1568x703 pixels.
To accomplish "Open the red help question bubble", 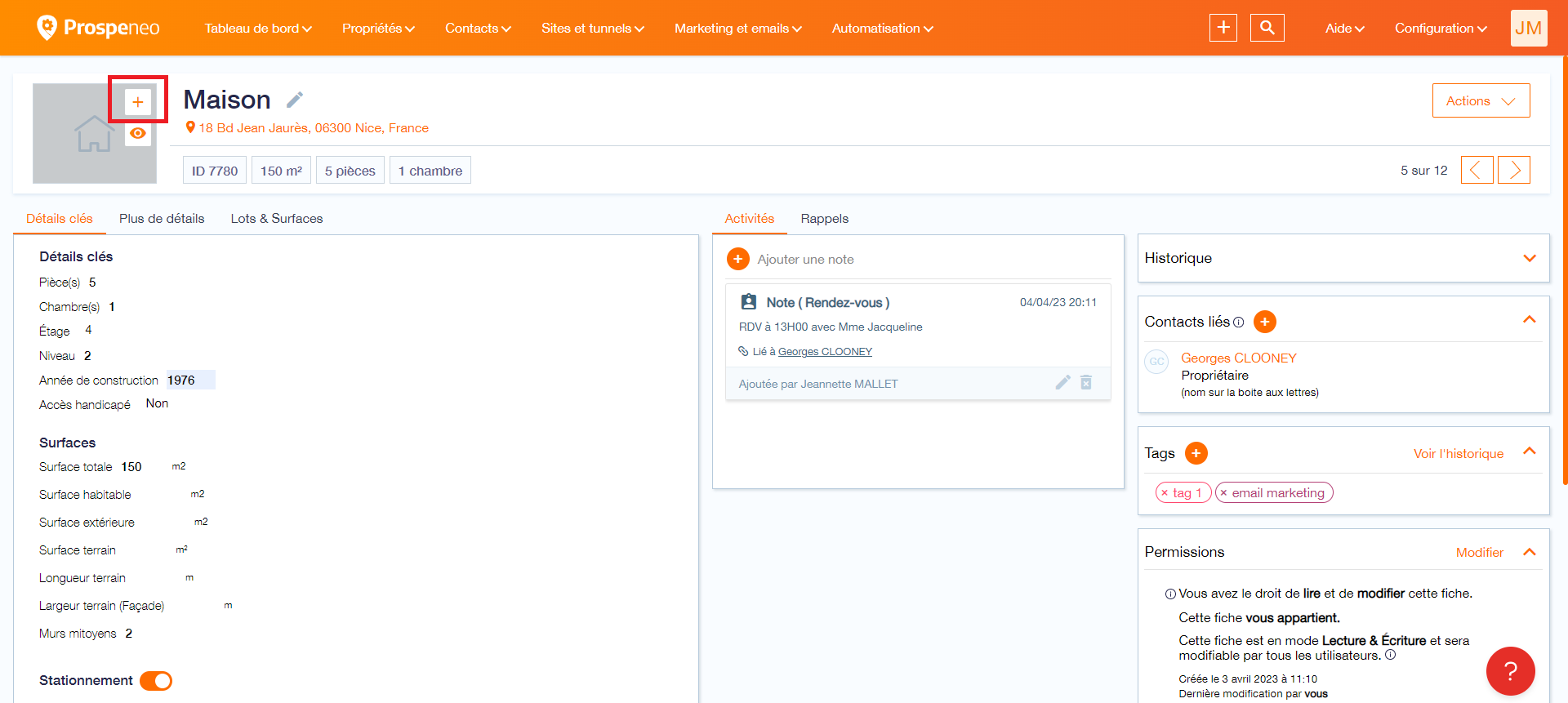I will point(1511,671).
